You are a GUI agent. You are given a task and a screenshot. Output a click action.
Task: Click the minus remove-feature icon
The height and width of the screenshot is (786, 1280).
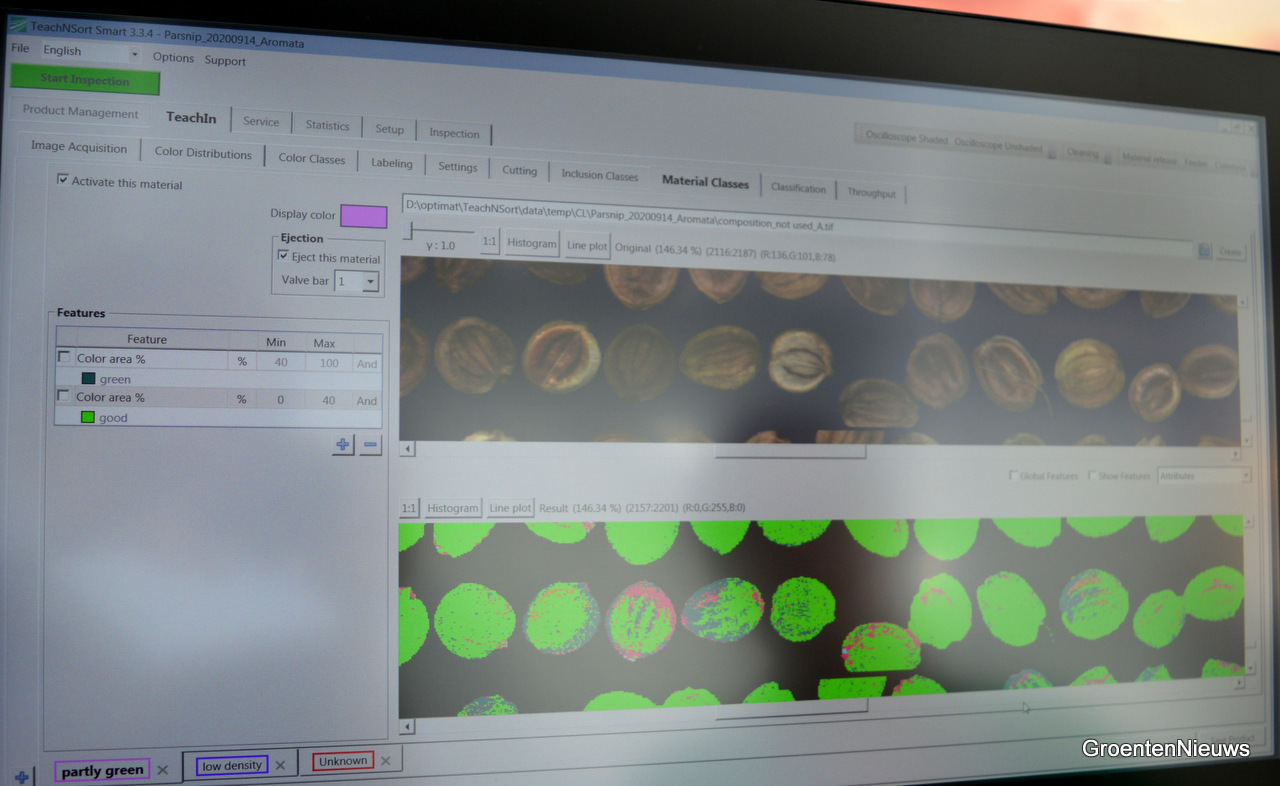pyautogui.click(x=371, y=445)
